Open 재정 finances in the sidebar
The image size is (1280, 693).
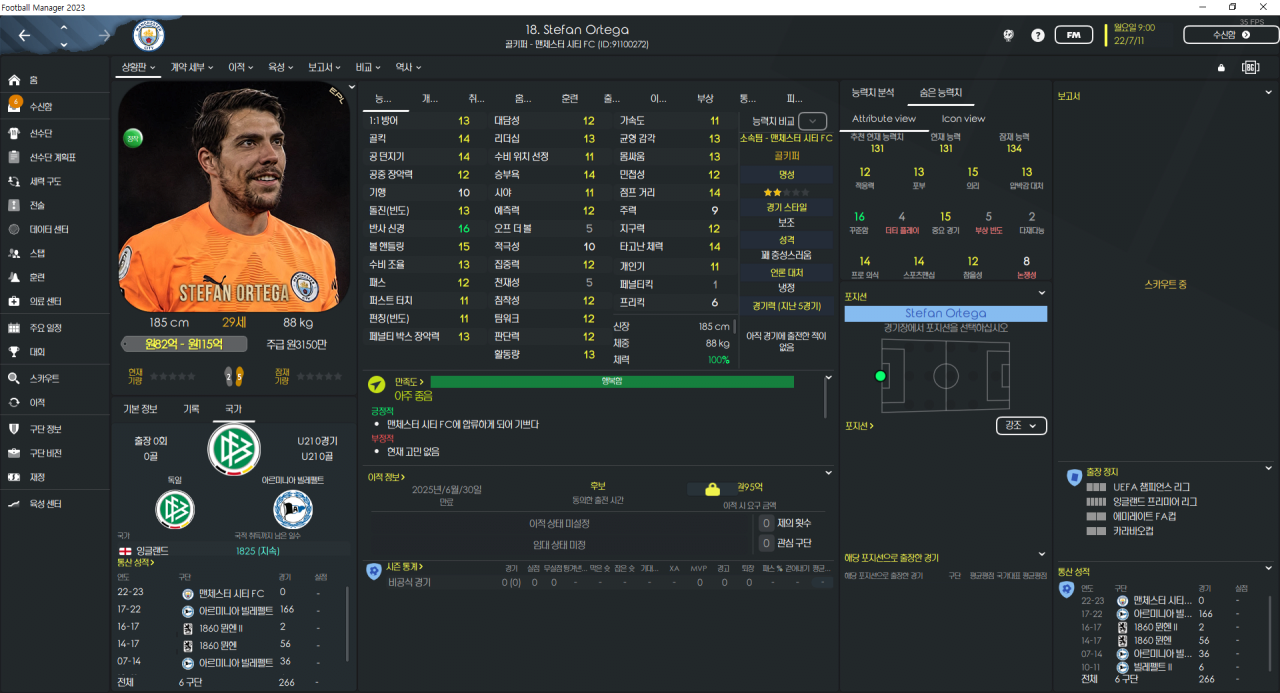(x=37, y=478)
